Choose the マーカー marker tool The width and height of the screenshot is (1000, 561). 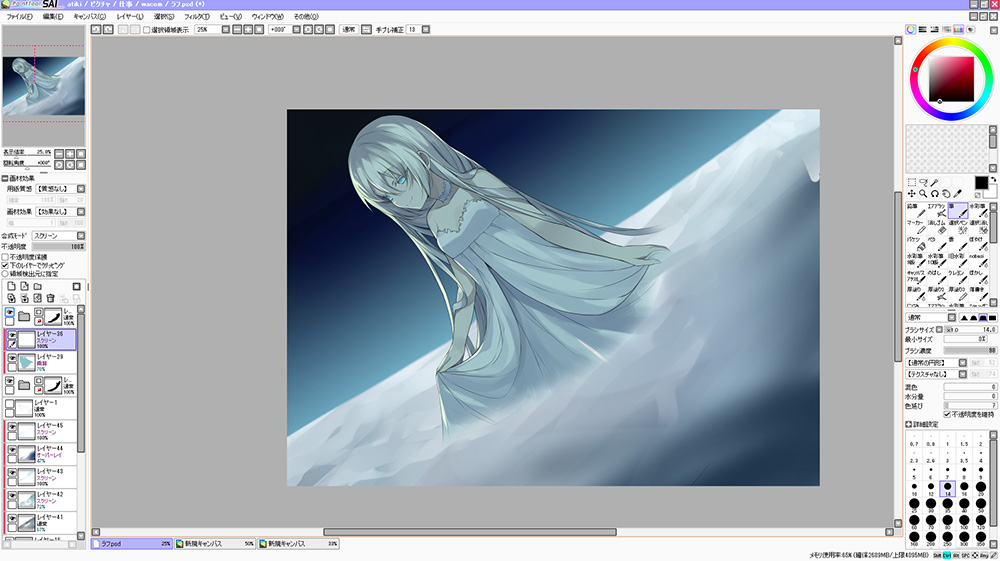click(915, 227)
